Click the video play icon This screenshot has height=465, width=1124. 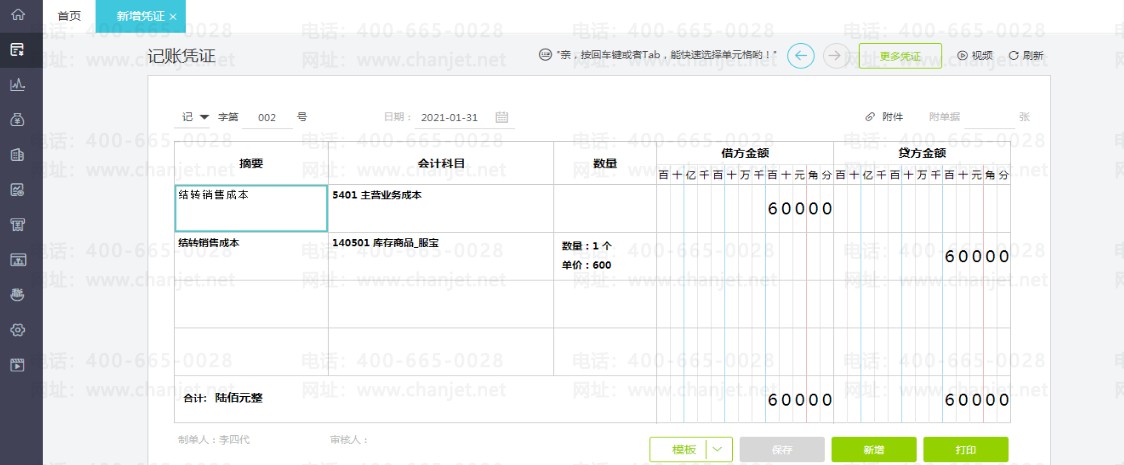pyautogui.click(x=963, y=56)
